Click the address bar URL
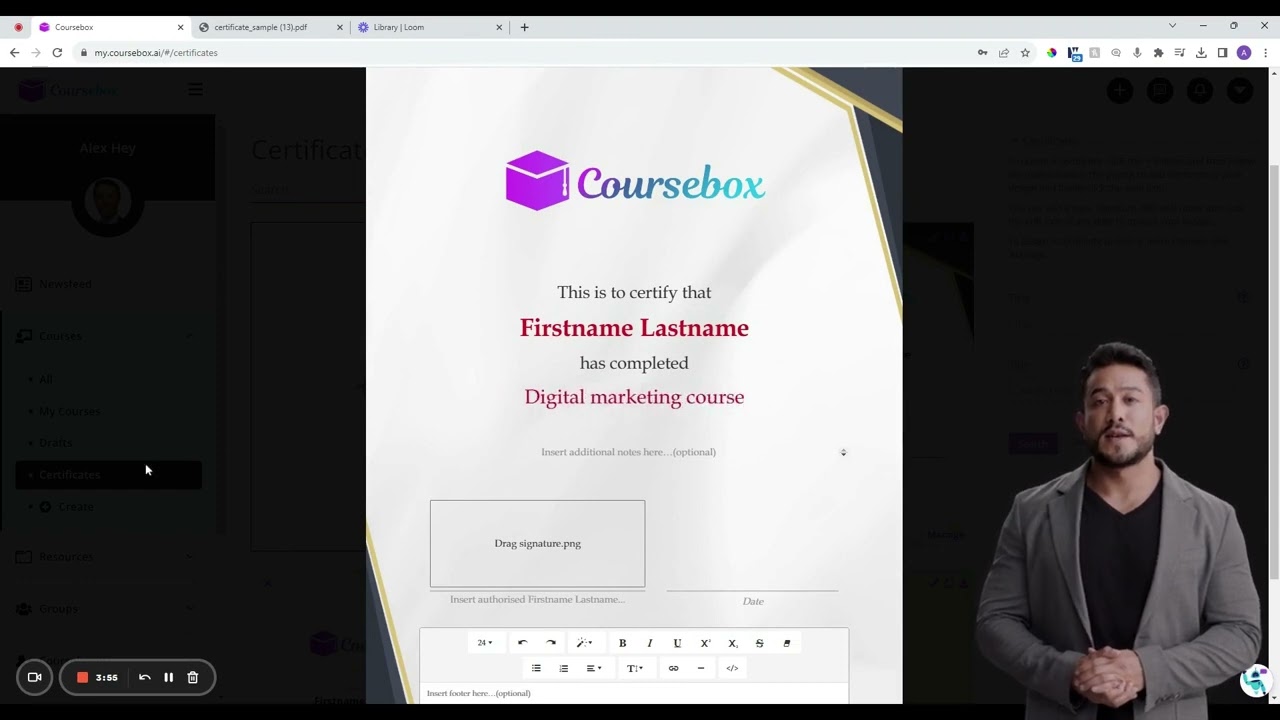This screenshot has height=720, width=1280. pyautogui.click(x=156, y=53)
